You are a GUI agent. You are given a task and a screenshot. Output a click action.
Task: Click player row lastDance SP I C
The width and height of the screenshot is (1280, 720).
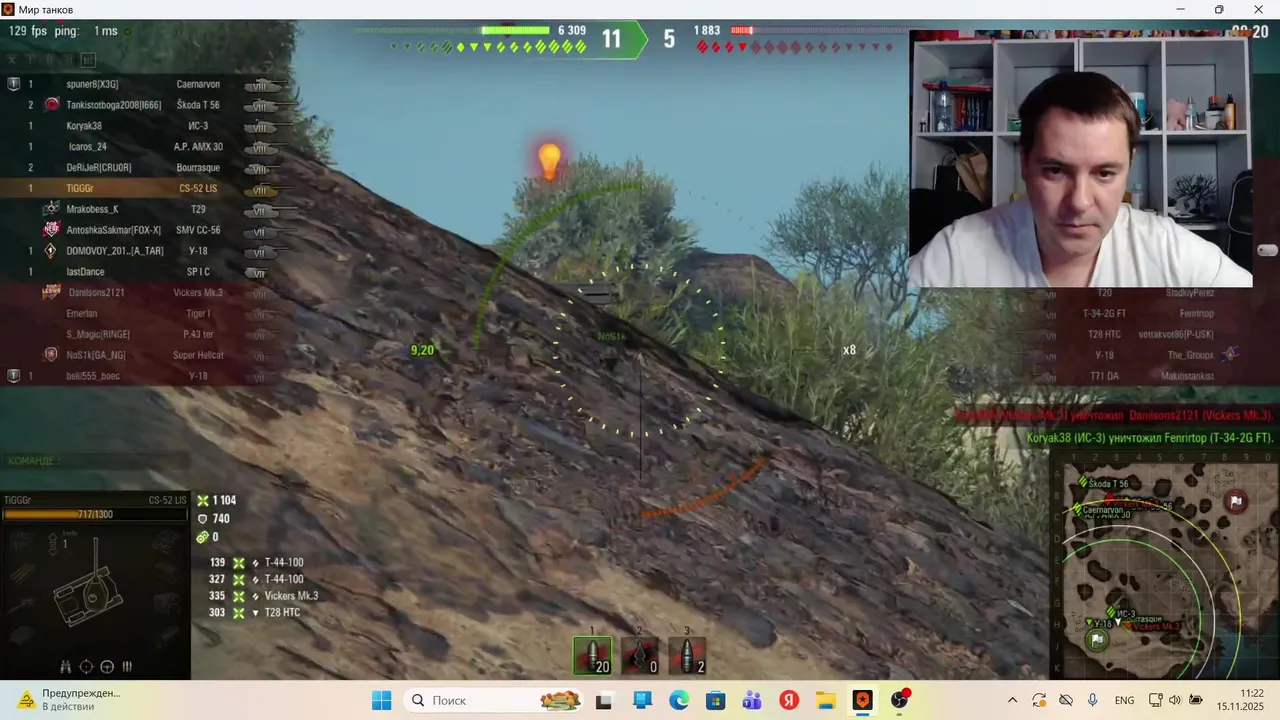(145, 272)
